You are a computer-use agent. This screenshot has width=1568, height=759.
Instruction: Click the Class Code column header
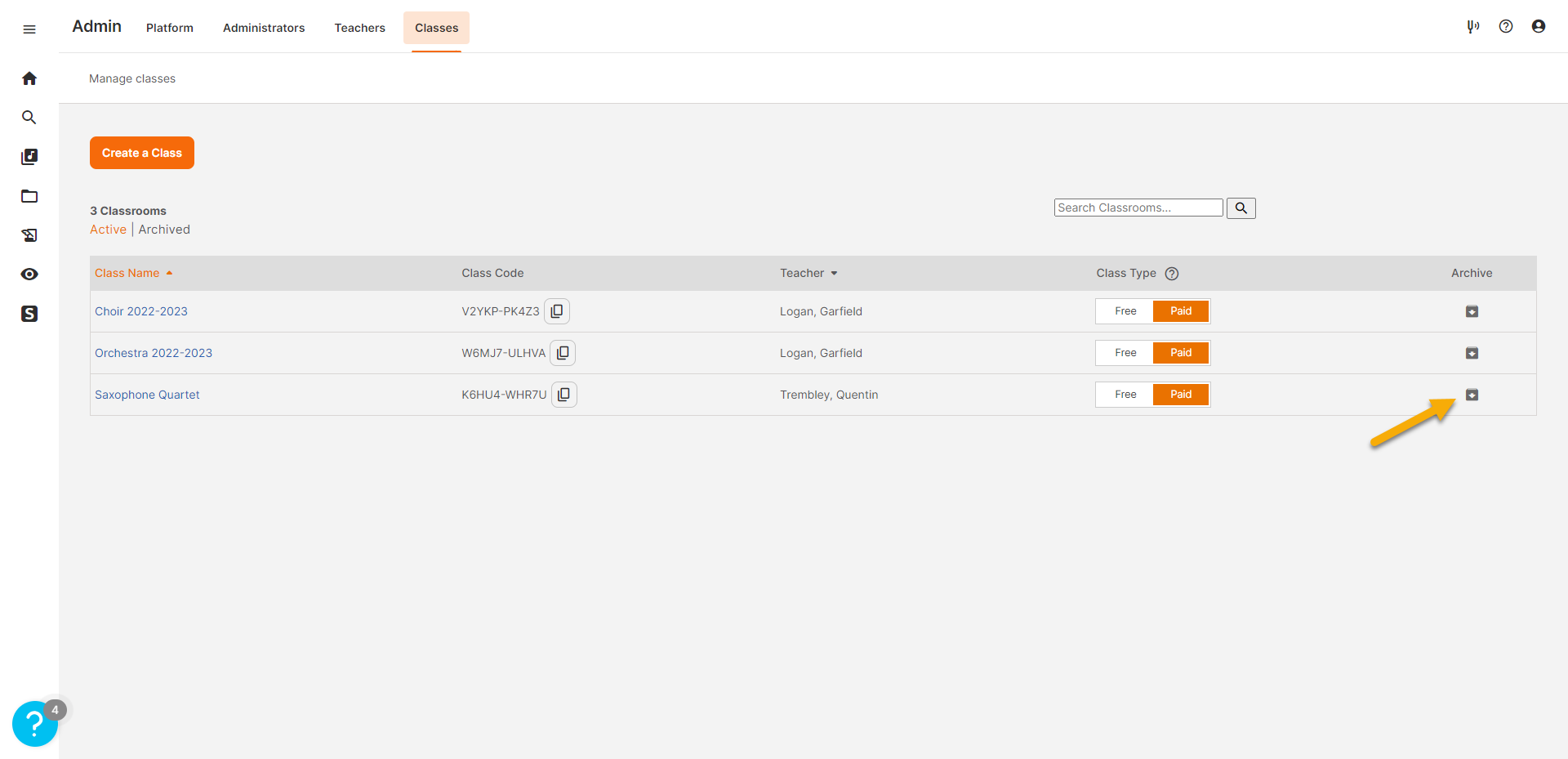(x=492, y=273)
